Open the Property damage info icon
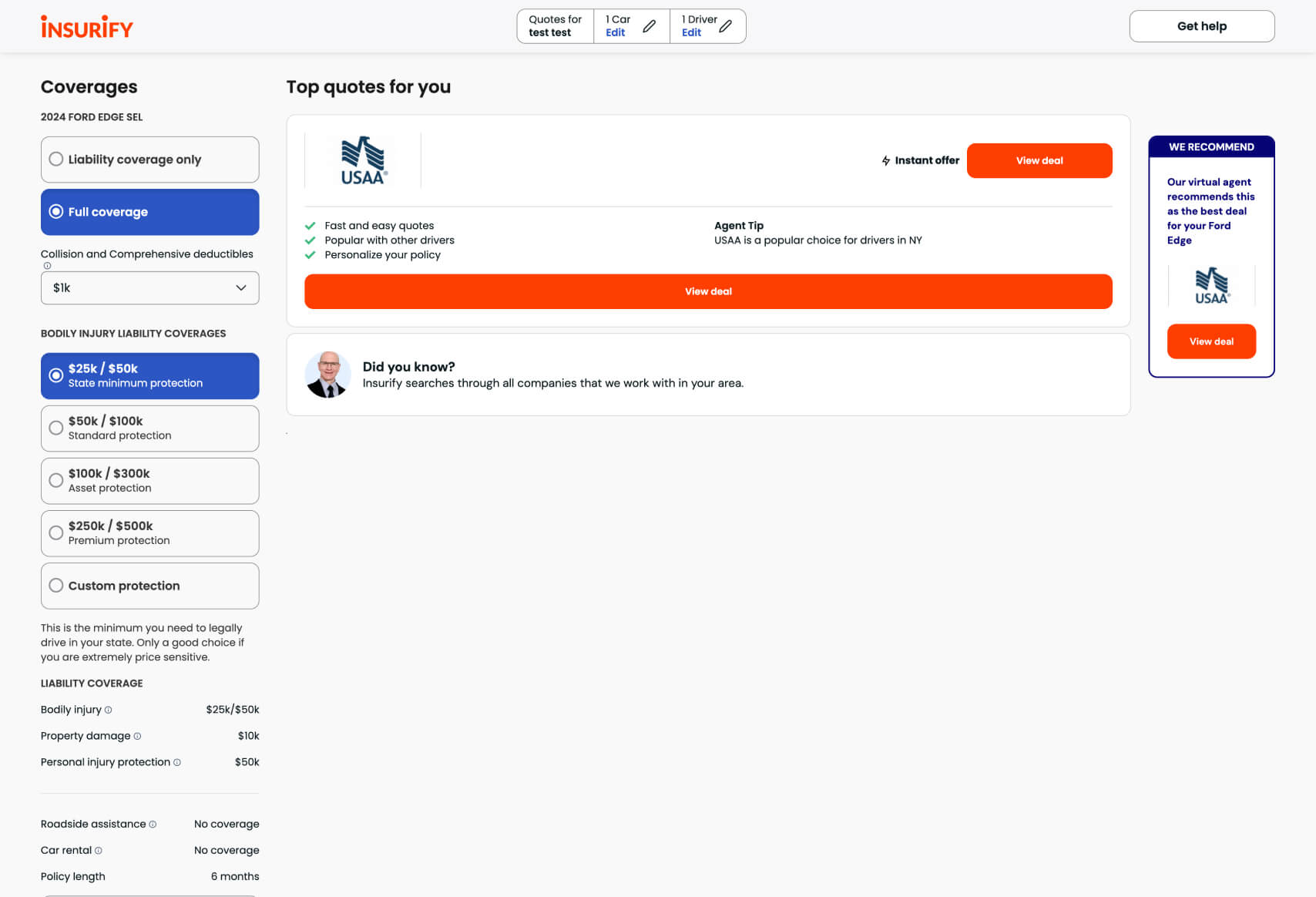The height and width of the screenshot is (897, 1316). pyautogui.click(x=137, y=736)
